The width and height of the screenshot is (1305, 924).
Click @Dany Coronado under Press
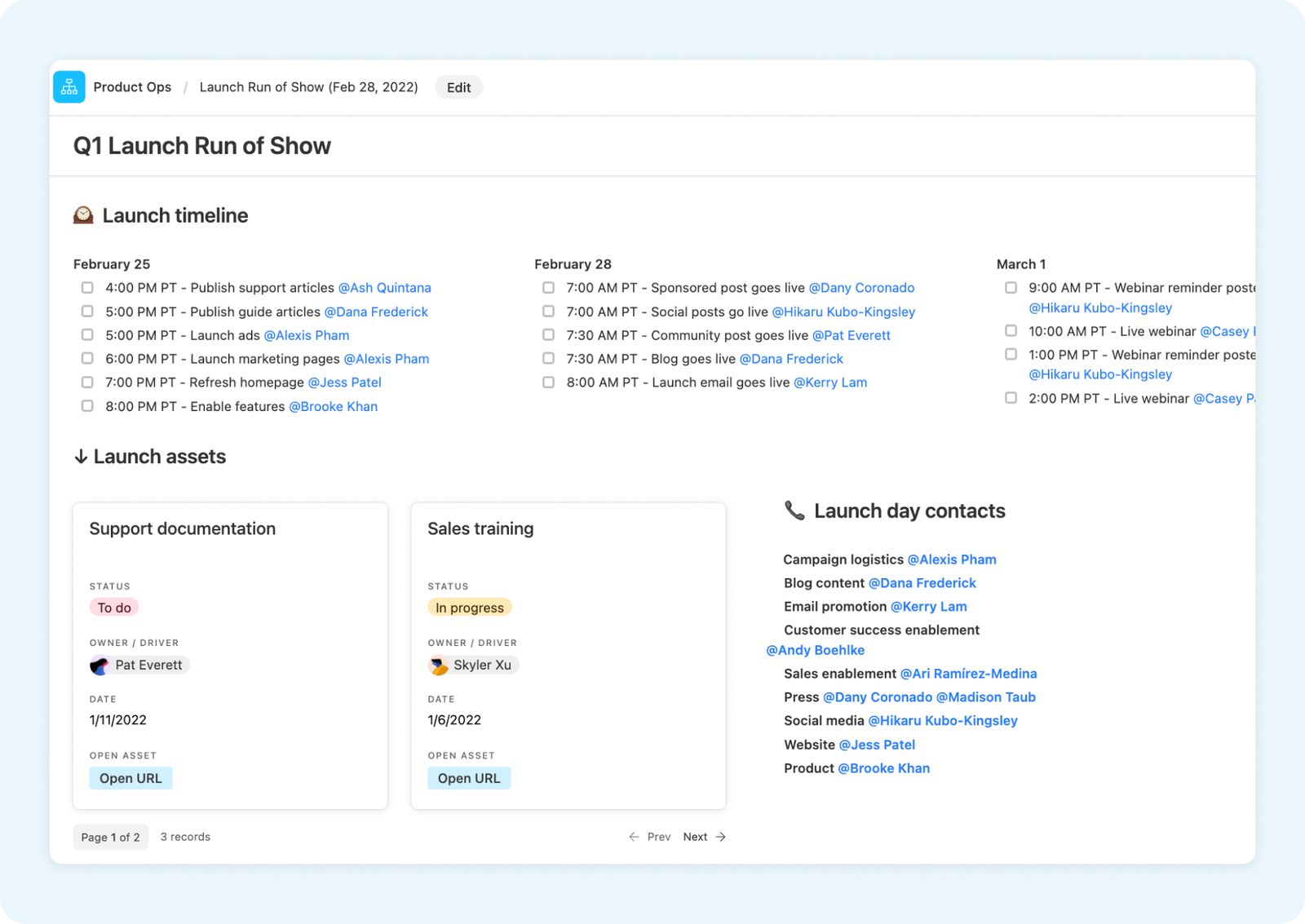[878, 697]
